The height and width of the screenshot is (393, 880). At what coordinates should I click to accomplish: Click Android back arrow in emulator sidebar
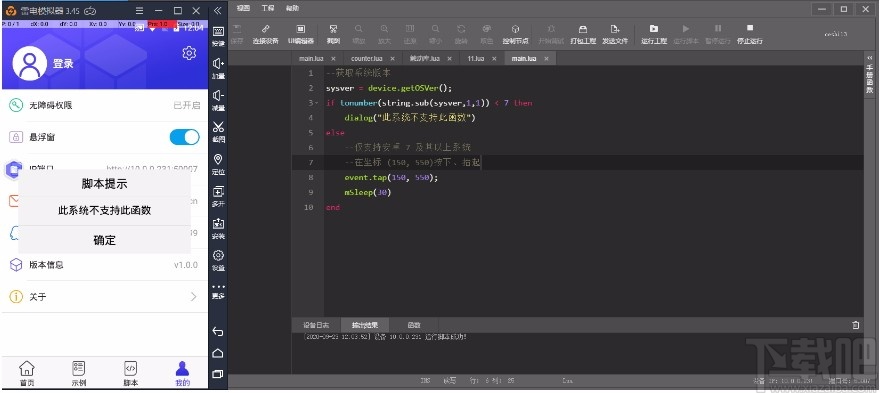[x=218, y=331]
